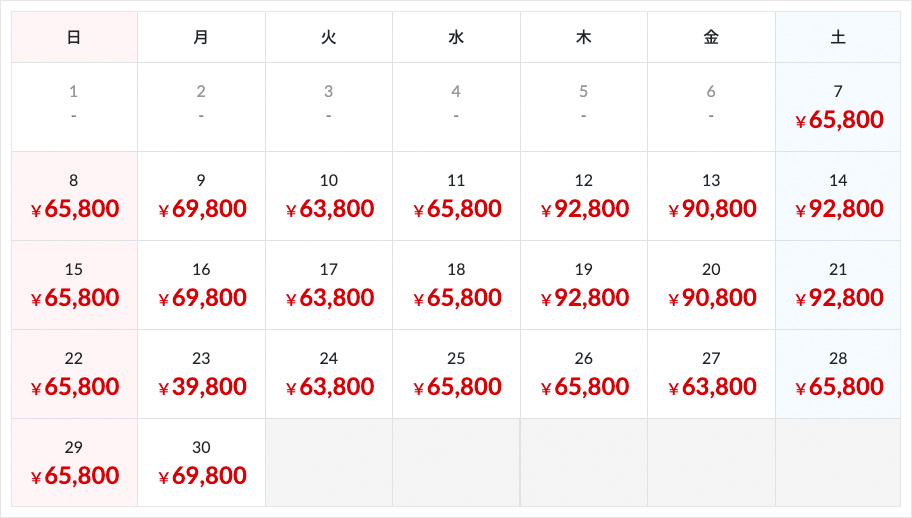The width and height of the screenshot is (912, 518).
Task: Click day 10 at ¥63,800
Action: click(329, 196)
